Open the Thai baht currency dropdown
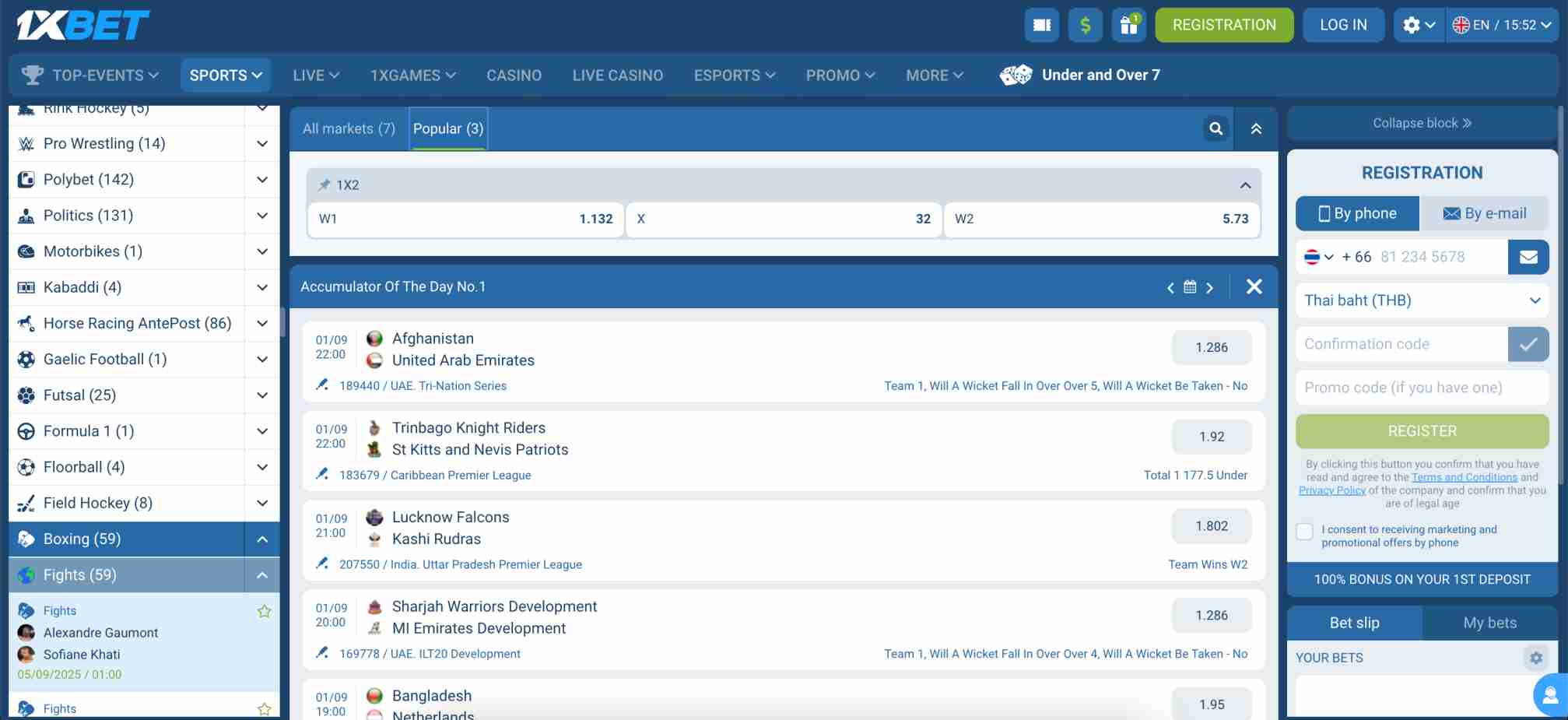The image size is (1568, 720). 1422,300
